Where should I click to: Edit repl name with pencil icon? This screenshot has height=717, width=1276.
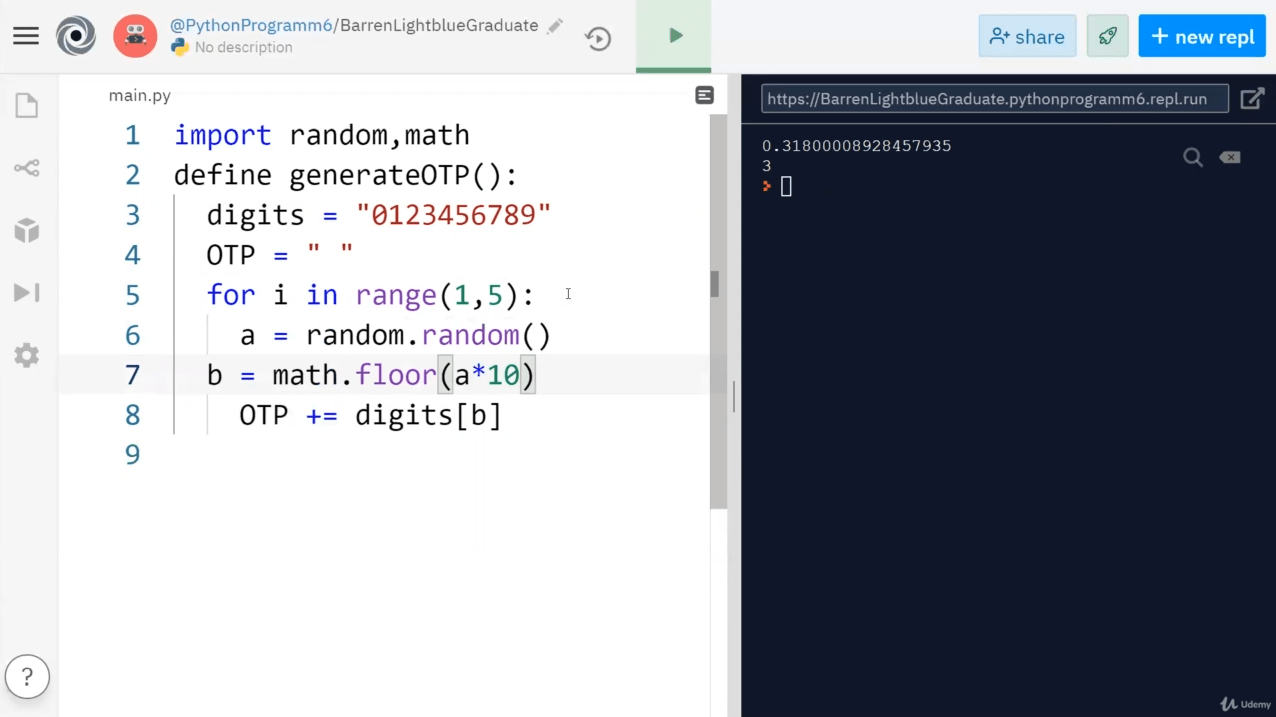pyautogui.click(x=555, y=26)
